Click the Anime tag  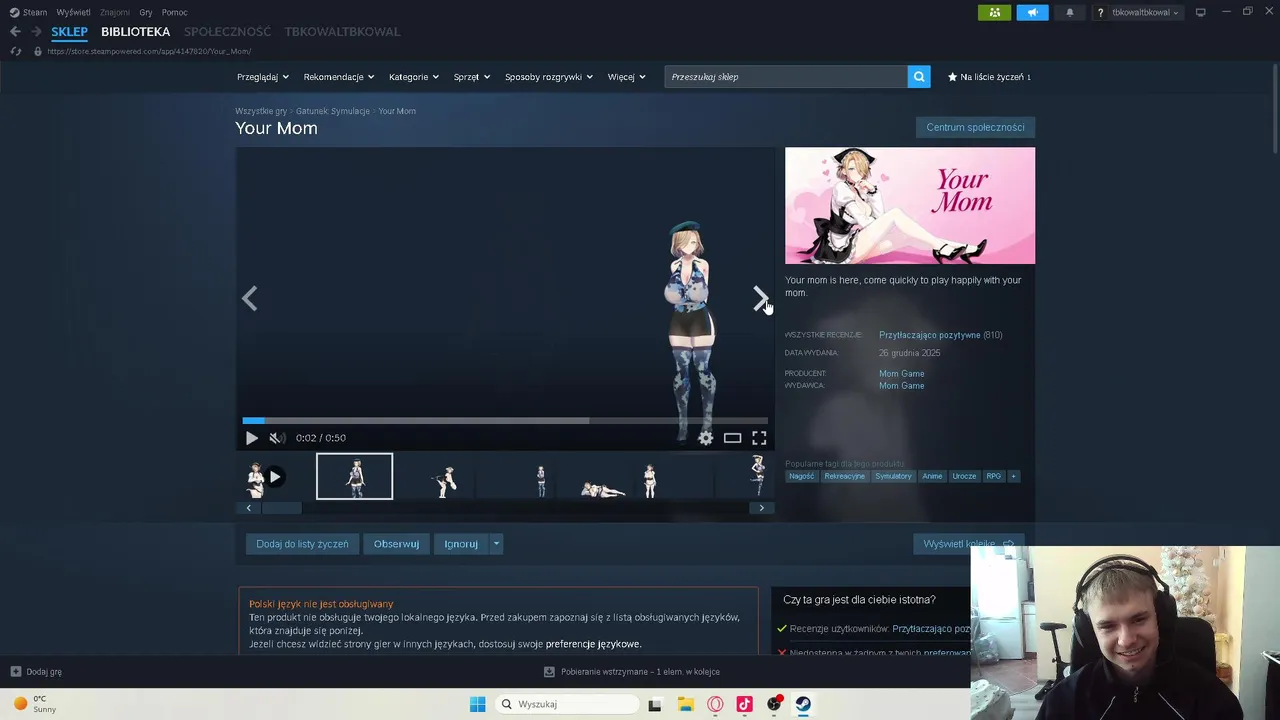[x=932, y=476]
